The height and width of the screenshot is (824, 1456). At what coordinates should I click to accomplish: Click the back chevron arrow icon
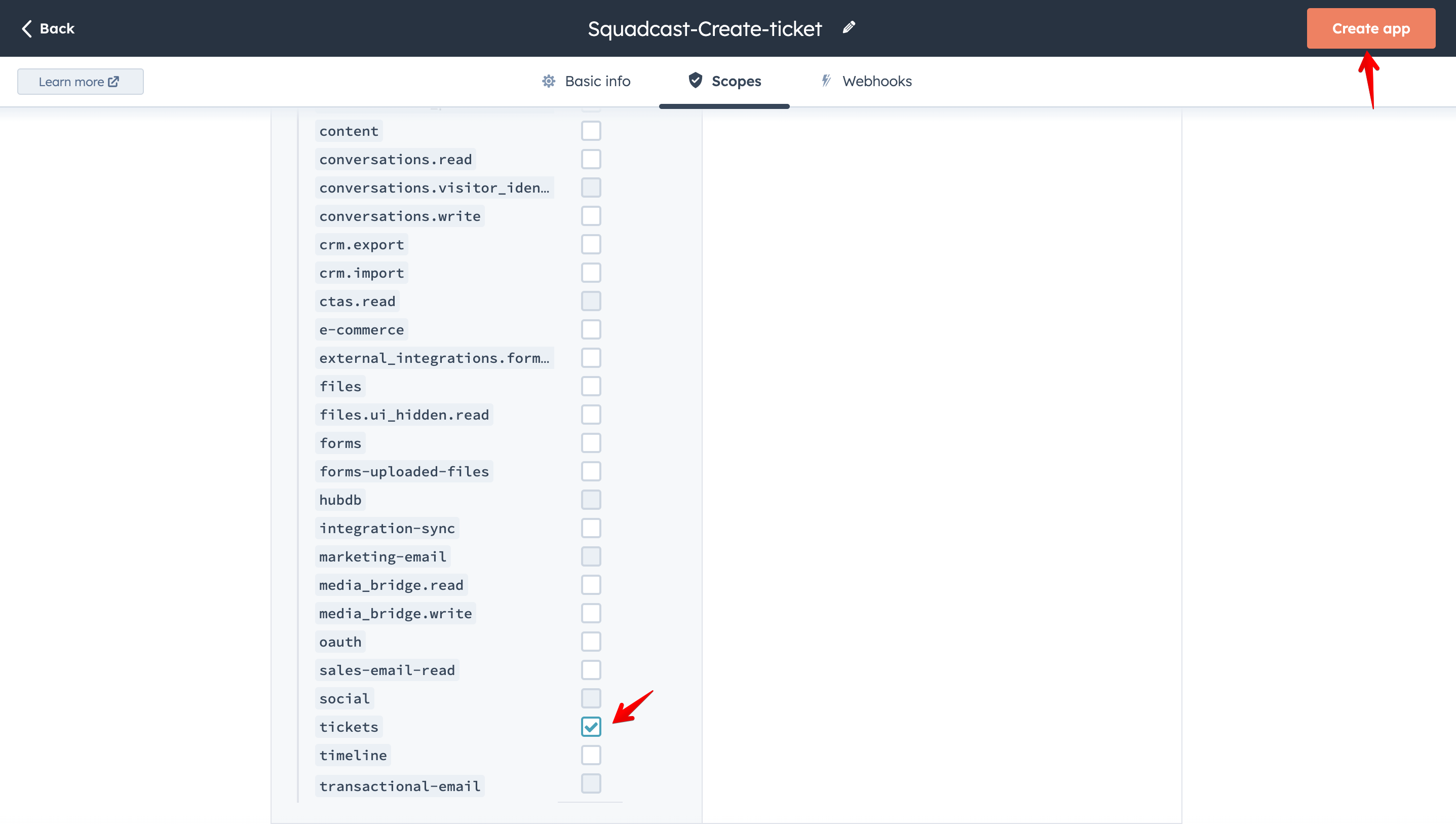tap(26, 28)
